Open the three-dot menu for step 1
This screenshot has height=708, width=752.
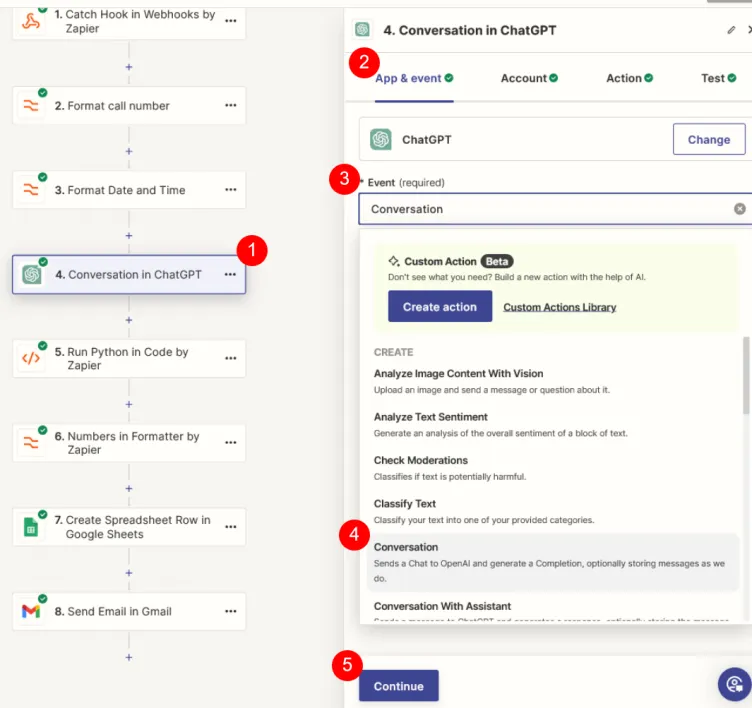[231, 21]
